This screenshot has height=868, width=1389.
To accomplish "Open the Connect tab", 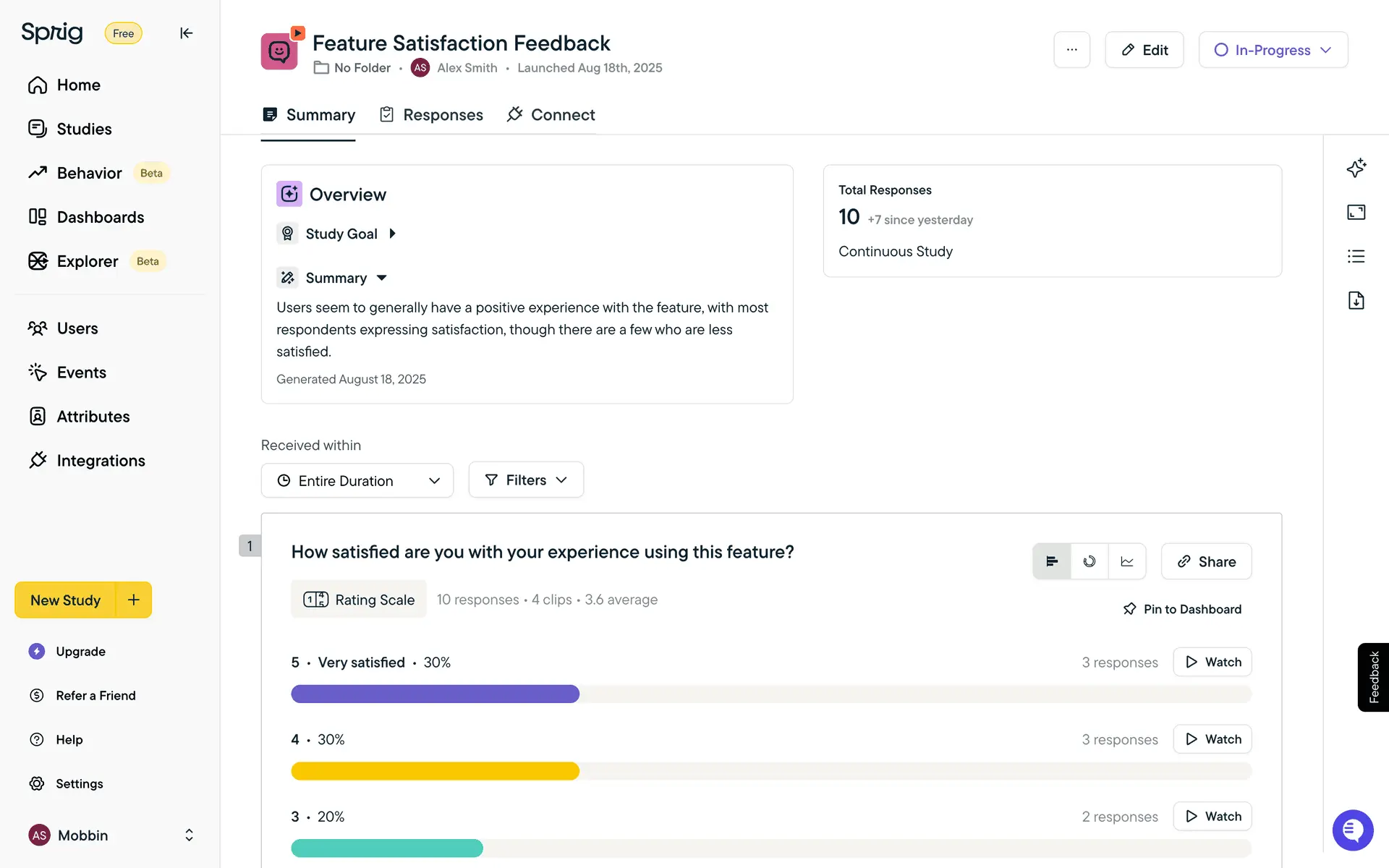I will click(551, 115).
